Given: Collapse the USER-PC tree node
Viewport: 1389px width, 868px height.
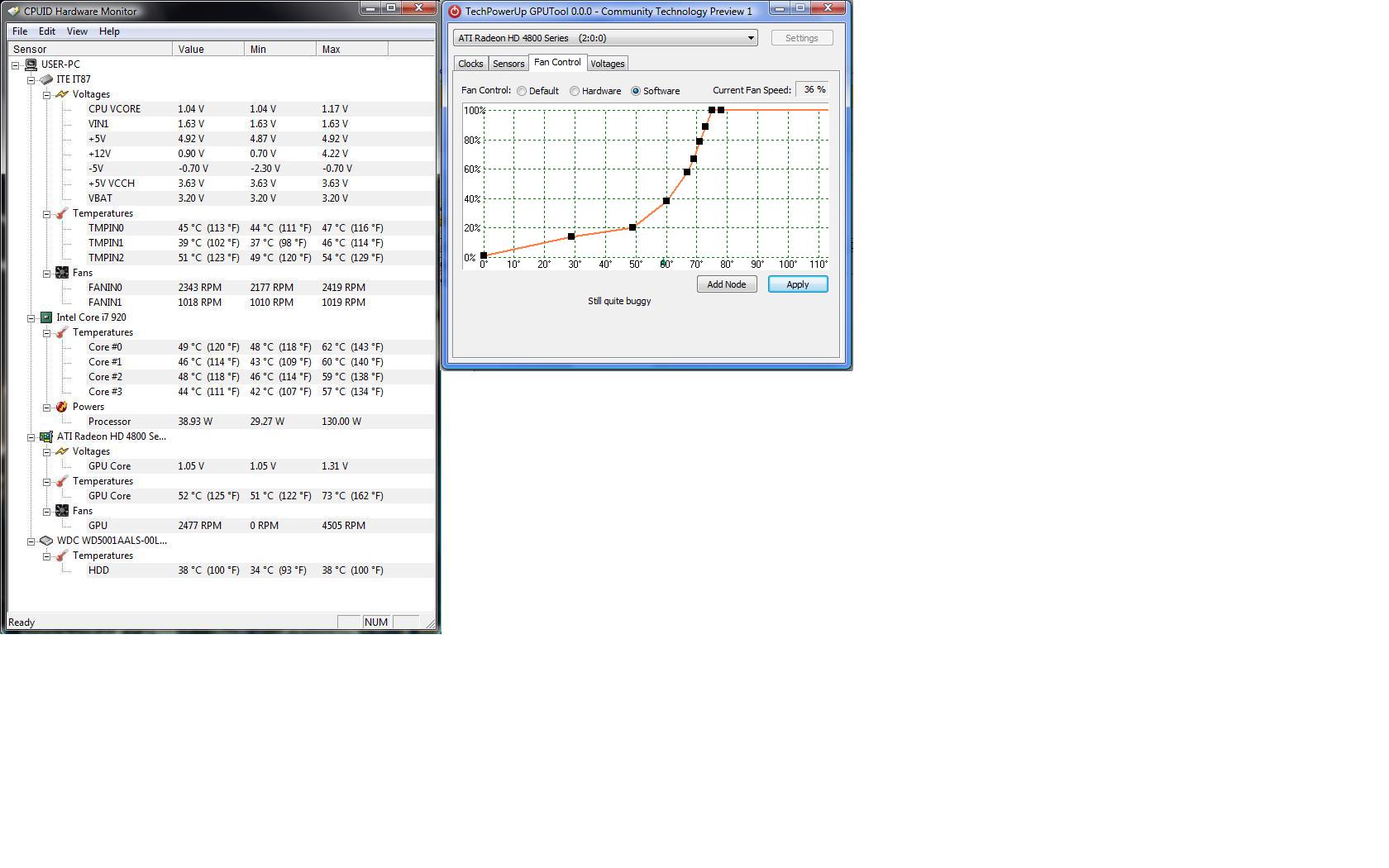Looking at the screenshot, I should 16,64.
